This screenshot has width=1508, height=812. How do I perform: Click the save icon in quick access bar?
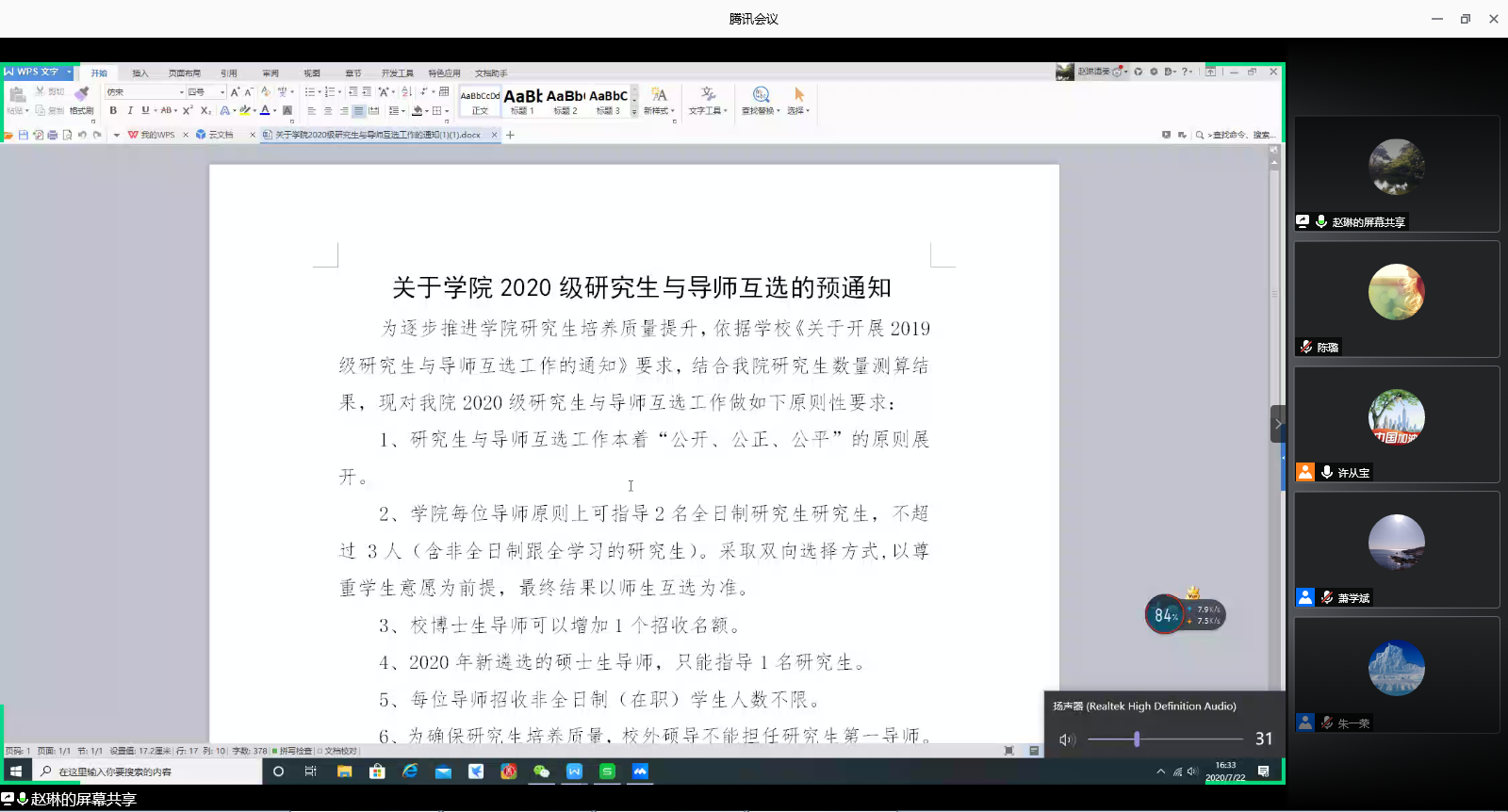pos(23,135)
